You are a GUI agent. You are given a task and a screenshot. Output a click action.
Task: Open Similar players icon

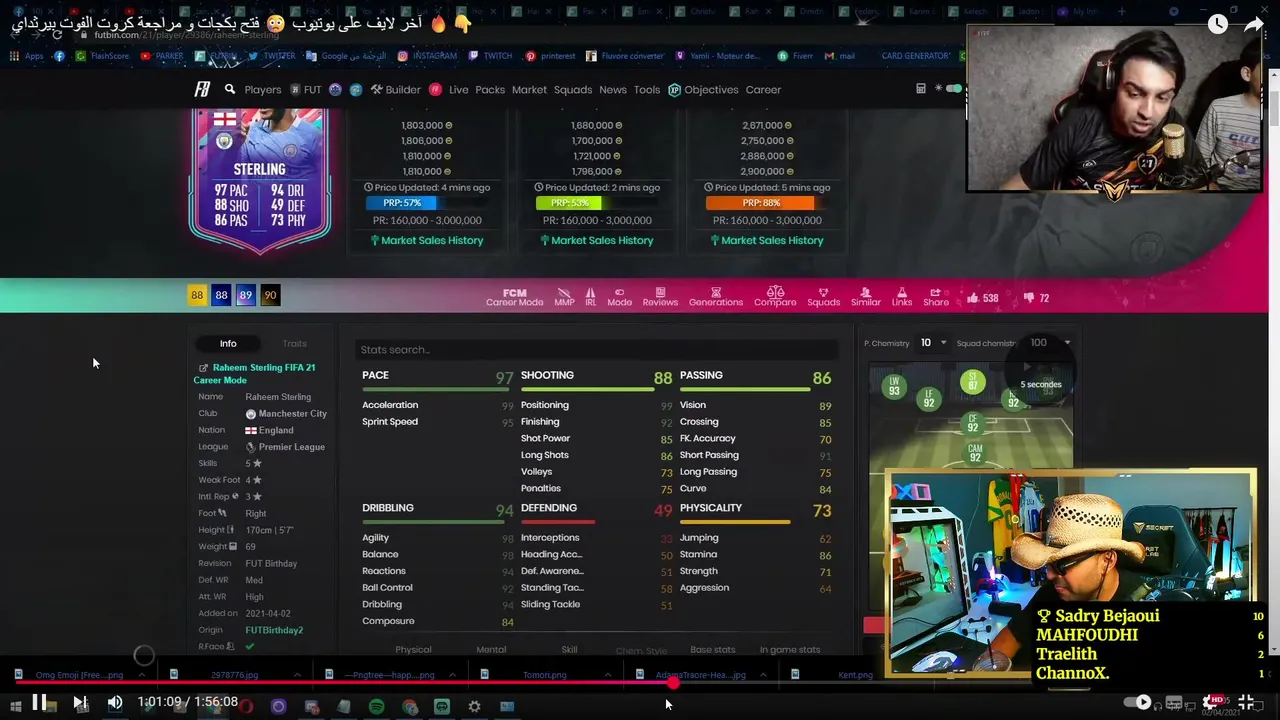click(866, 297)
